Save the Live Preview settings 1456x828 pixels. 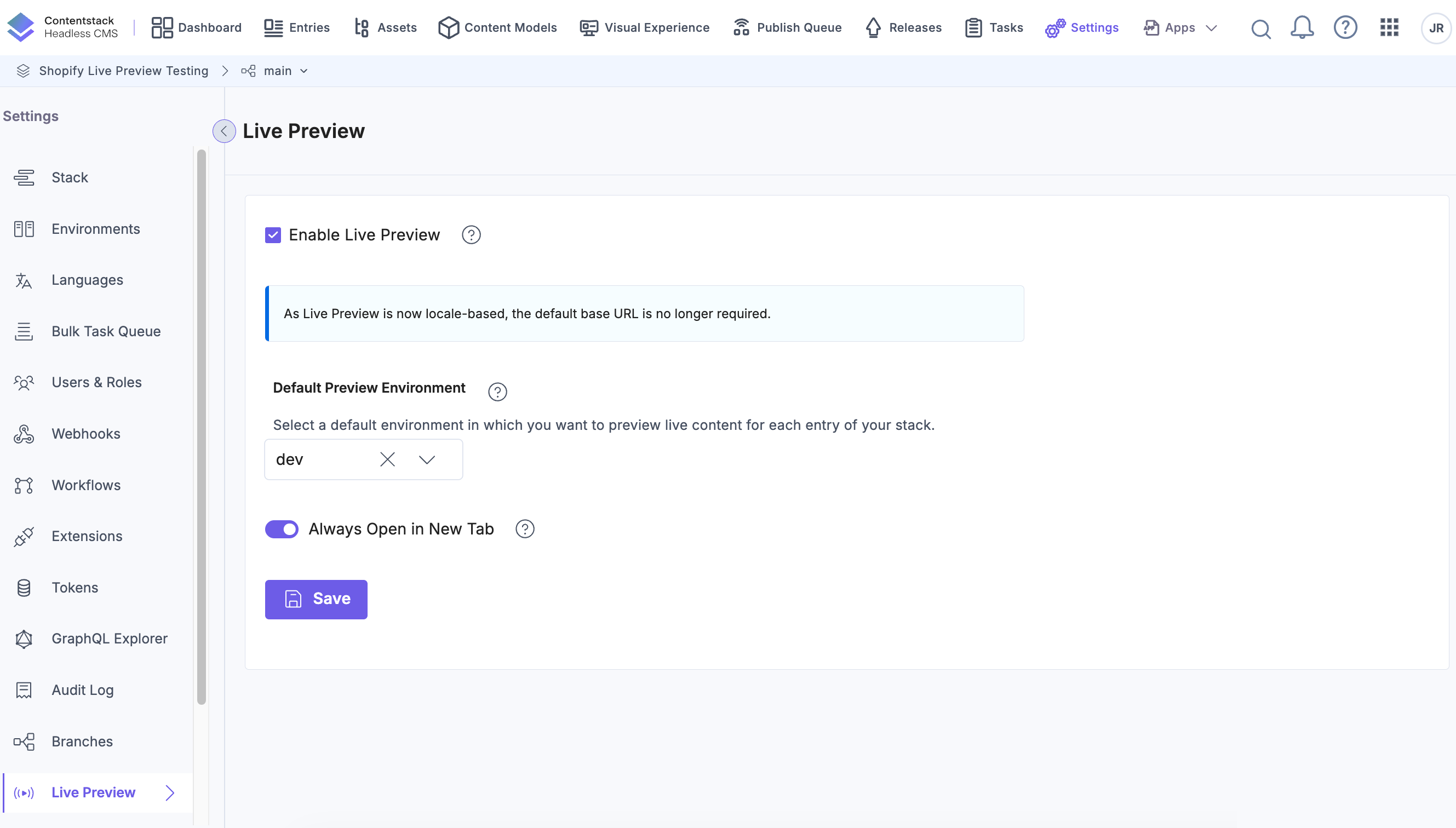click(x=316, y=599)
